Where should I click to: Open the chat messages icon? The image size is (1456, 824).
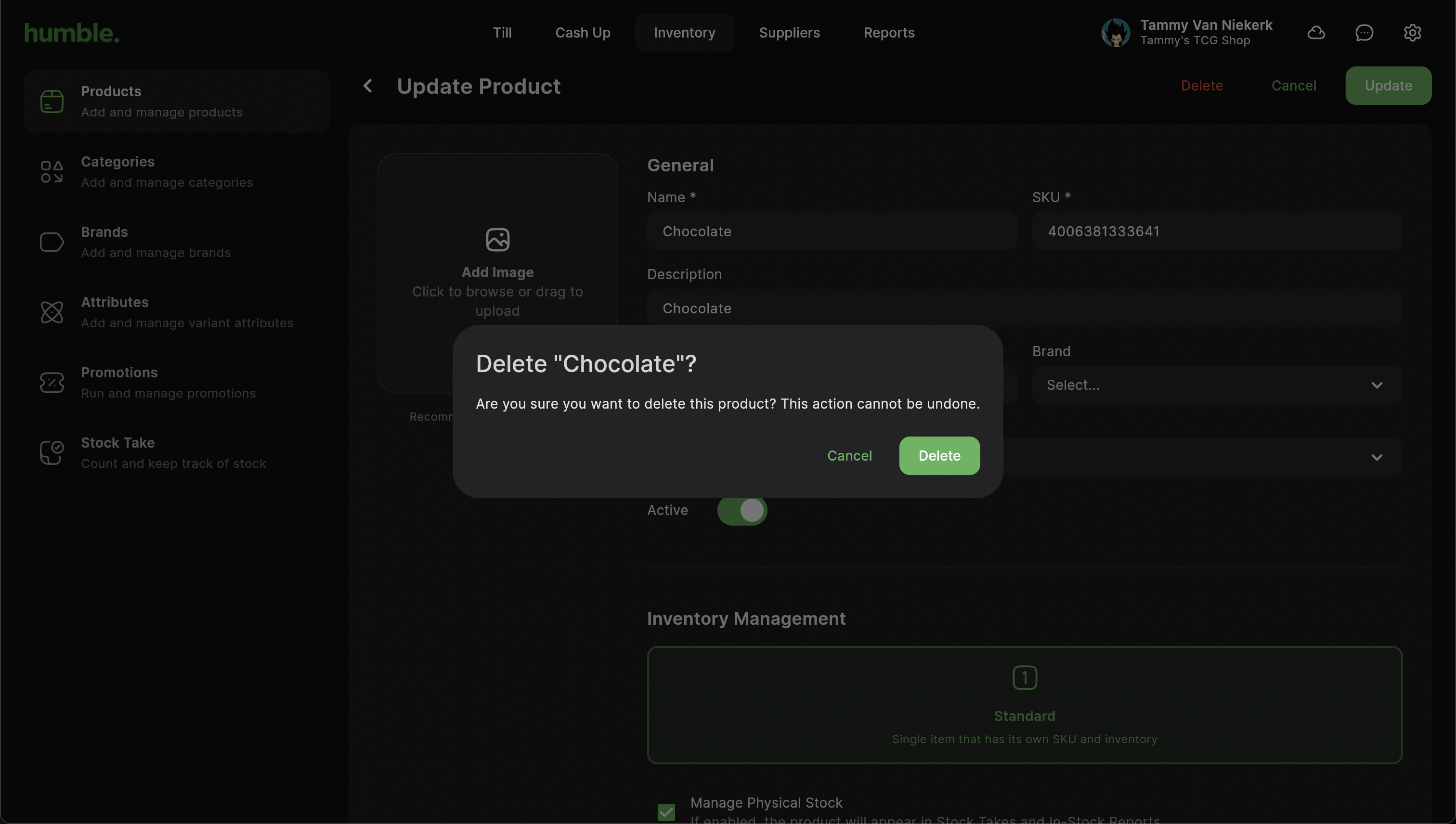point(1364,33)
